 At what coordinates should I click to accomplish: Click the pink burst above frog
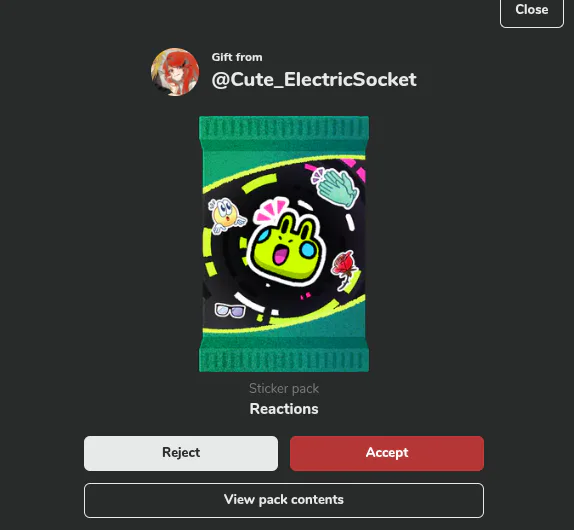[272, 209]
